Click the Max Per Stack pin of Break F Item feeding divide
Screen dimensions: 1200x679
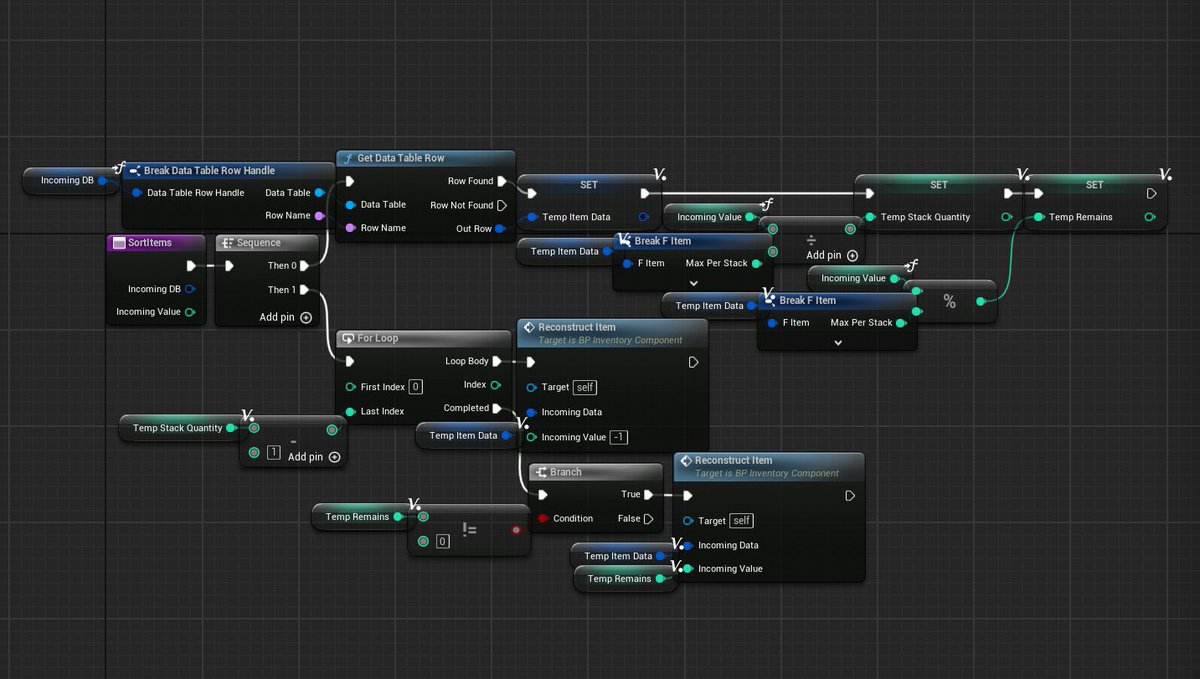pyautogui.click(x=756, y=263)
